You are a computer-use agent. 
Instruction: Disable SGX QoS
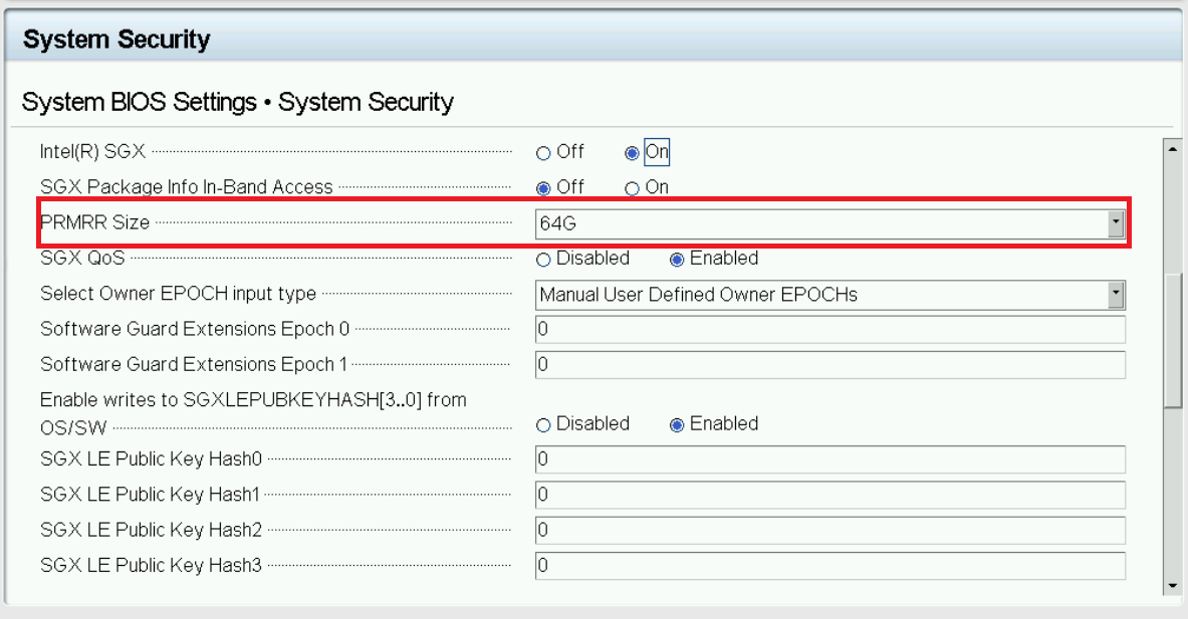tap(544, 258)
